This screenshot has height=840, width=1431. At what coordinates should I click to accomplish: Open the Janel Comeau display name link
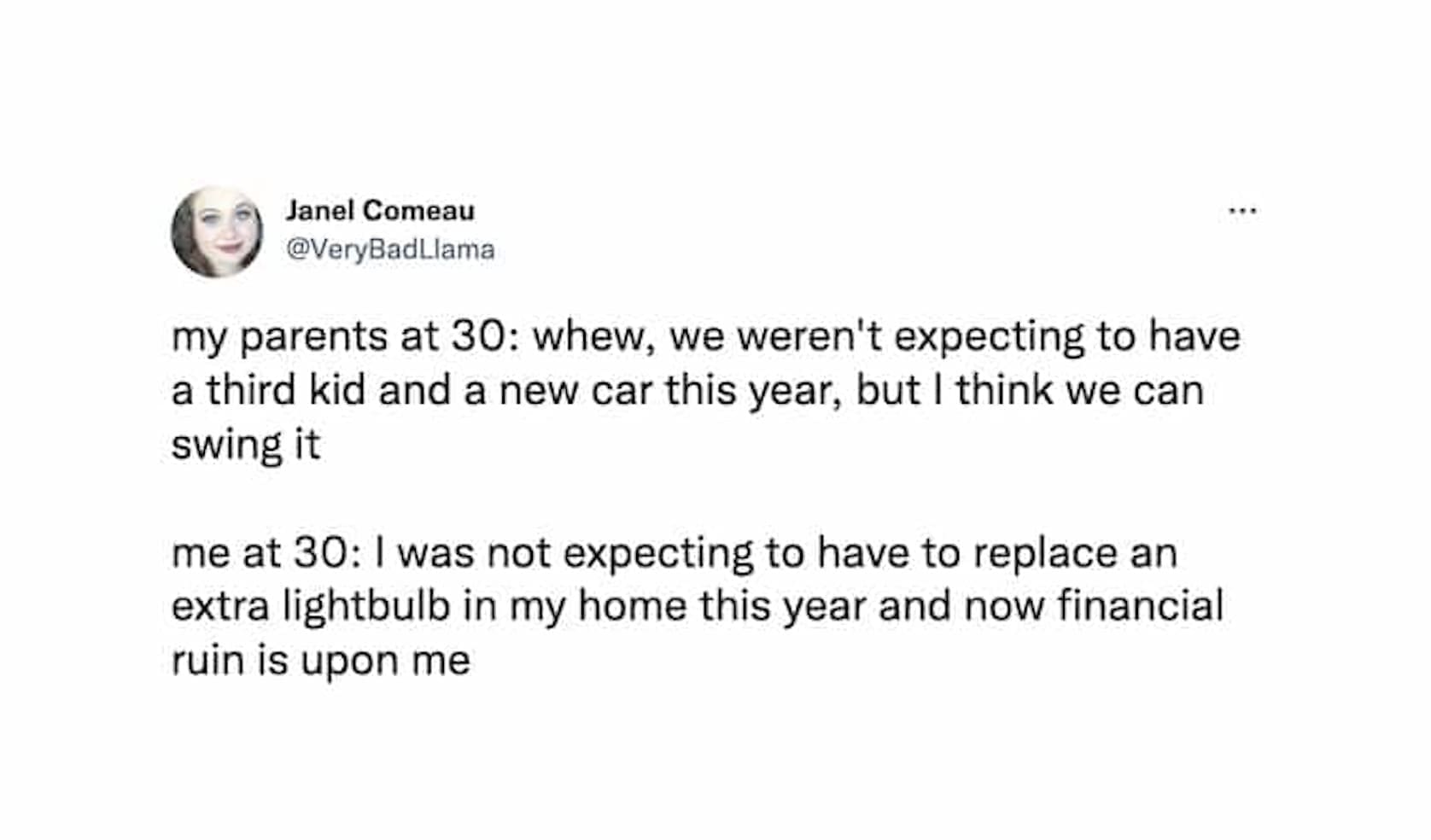click(380, 210)
